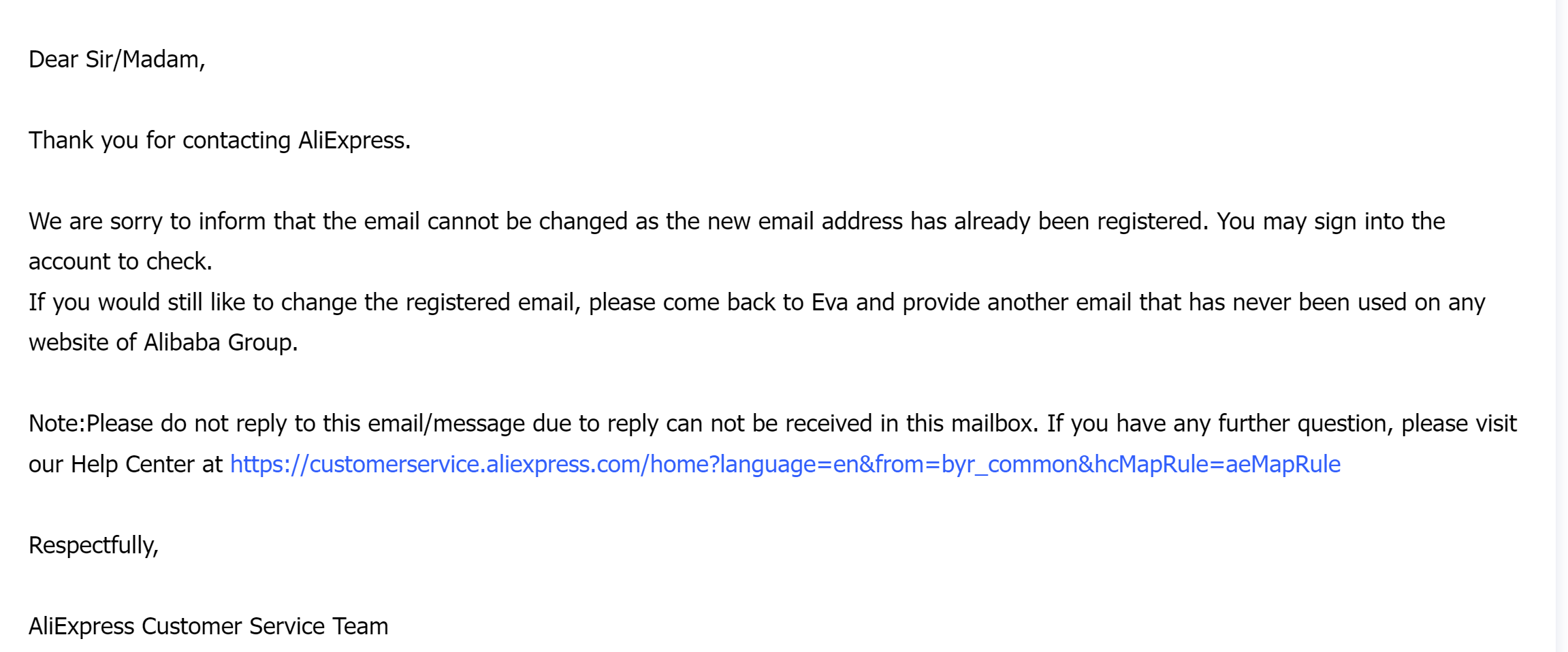
Task: Click the "AliExpress Customer Service Team" signature
Action: coord(208,626)
